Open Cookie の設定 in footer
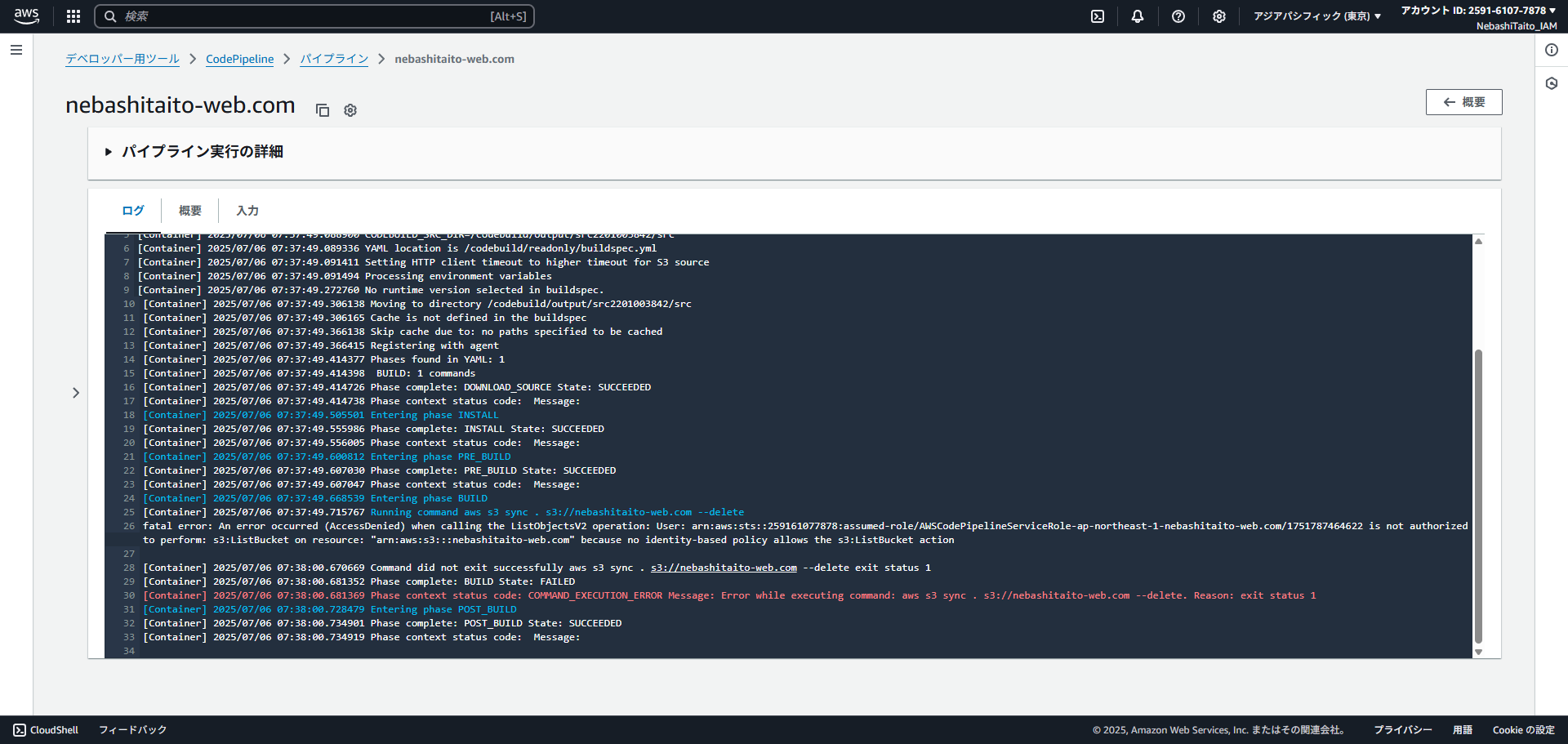 tap(1523, 730)
